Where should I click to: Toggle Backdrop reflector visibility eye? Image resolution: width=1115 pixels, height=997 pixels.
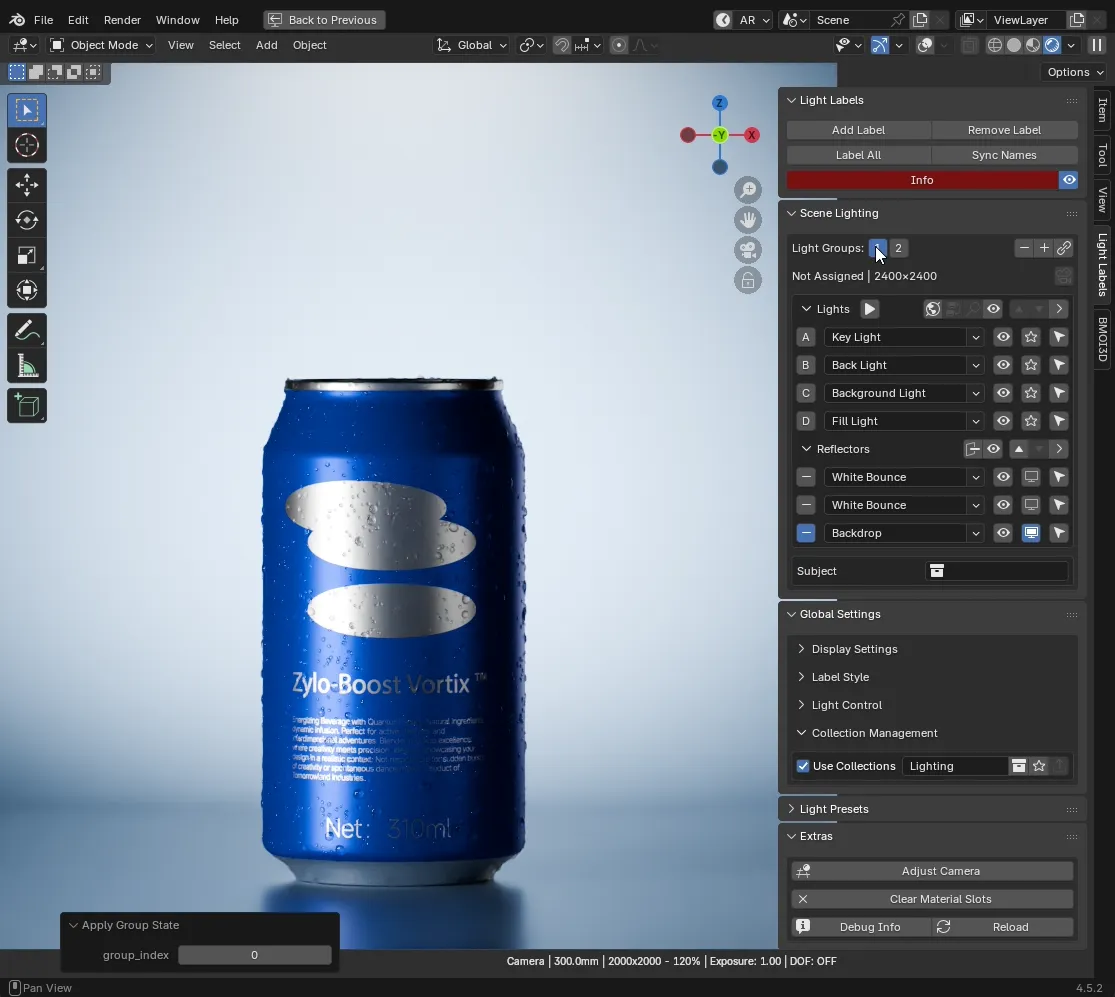1003,533
